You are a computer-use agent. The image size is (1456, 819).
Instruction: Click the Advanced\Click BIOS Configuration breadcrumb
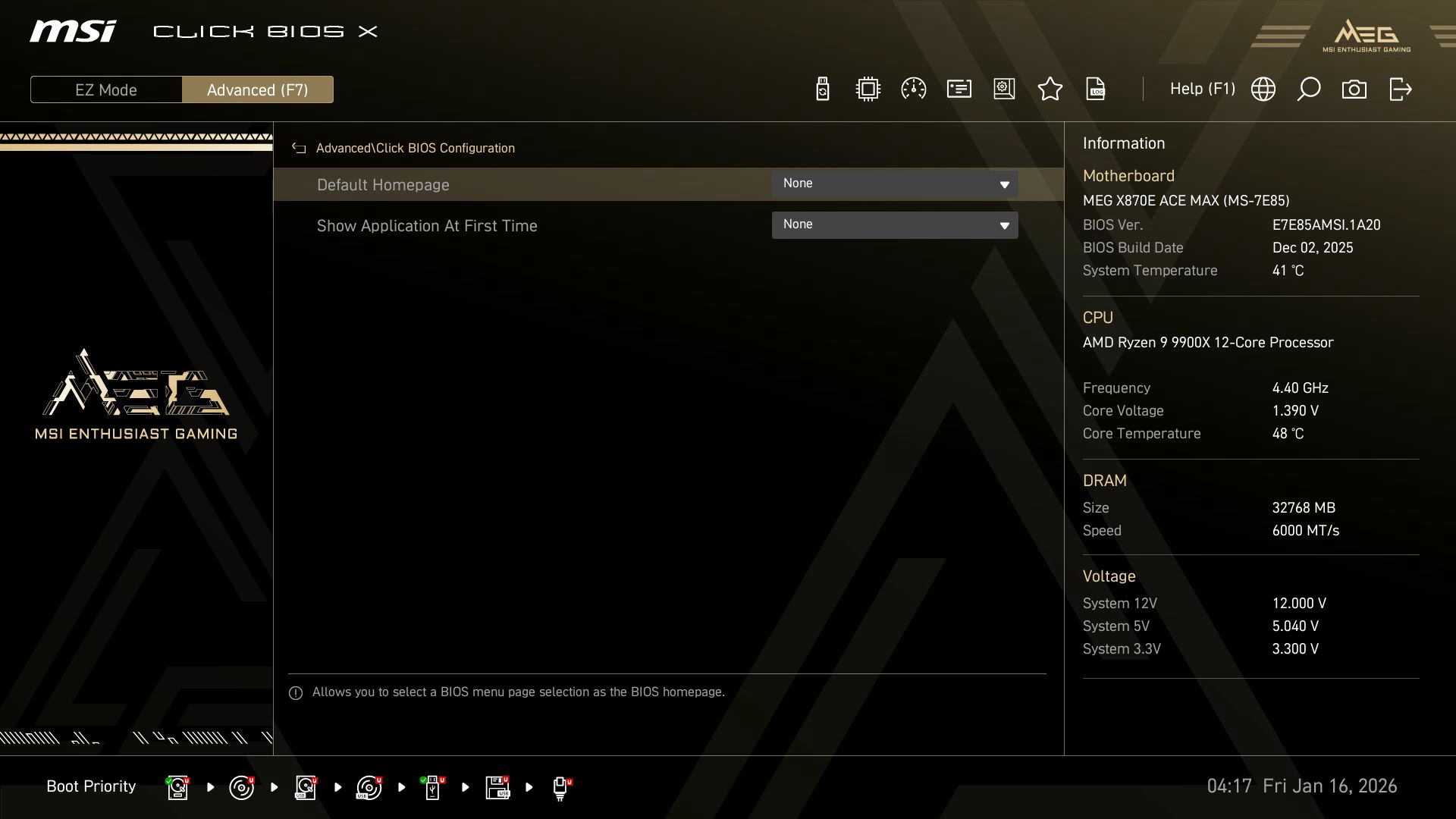pos(416,148)
